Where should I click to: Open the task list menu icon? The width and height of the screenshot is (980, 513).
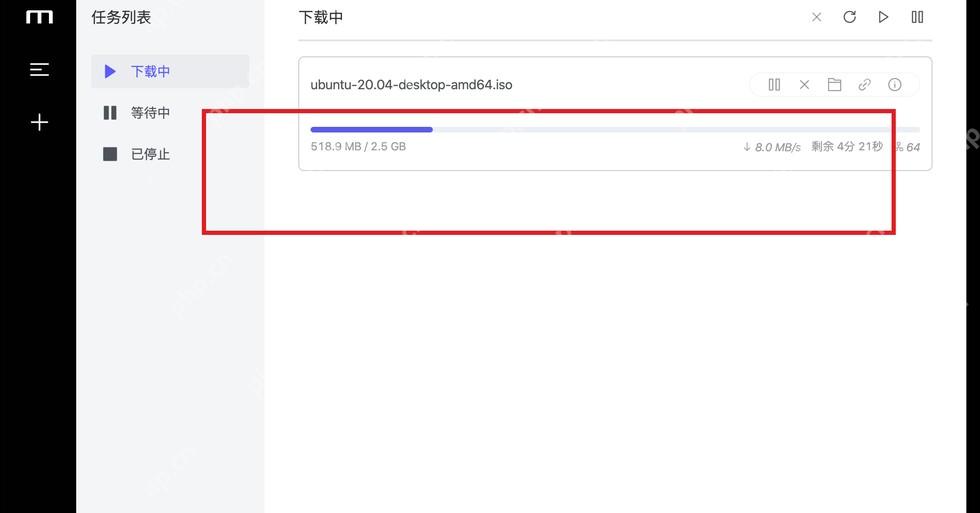click(39, 69)
